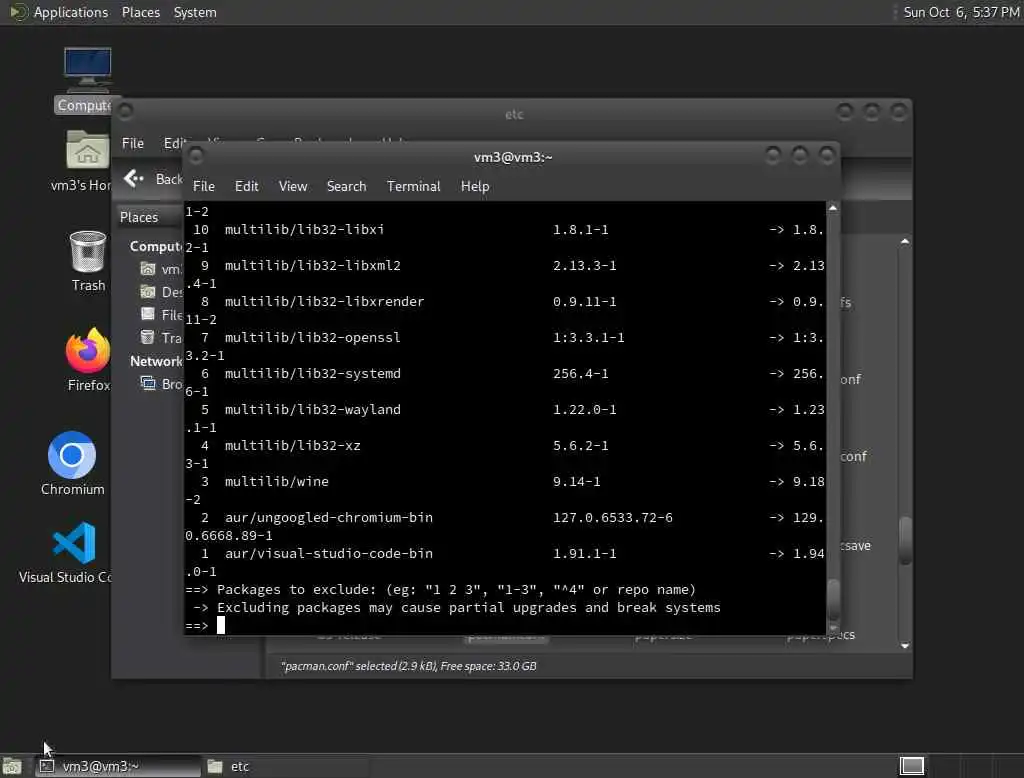The image size is (1024, 778).
Task: Open the File menu of etc window
Action: tap(133, 143)
